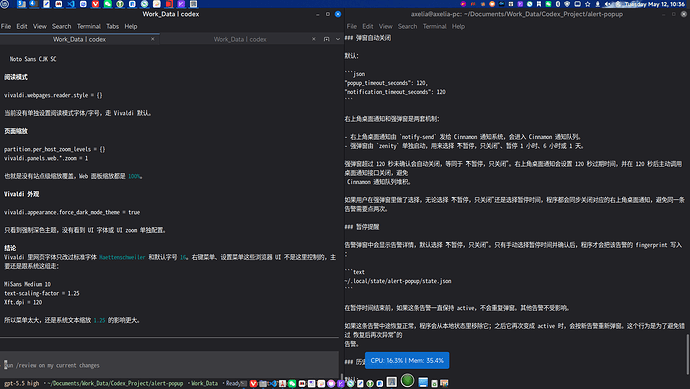Open Terminal menu in left terminal
Image resolution: width=690 pixels, height=389 pixels.
click(x=89, y=26)
